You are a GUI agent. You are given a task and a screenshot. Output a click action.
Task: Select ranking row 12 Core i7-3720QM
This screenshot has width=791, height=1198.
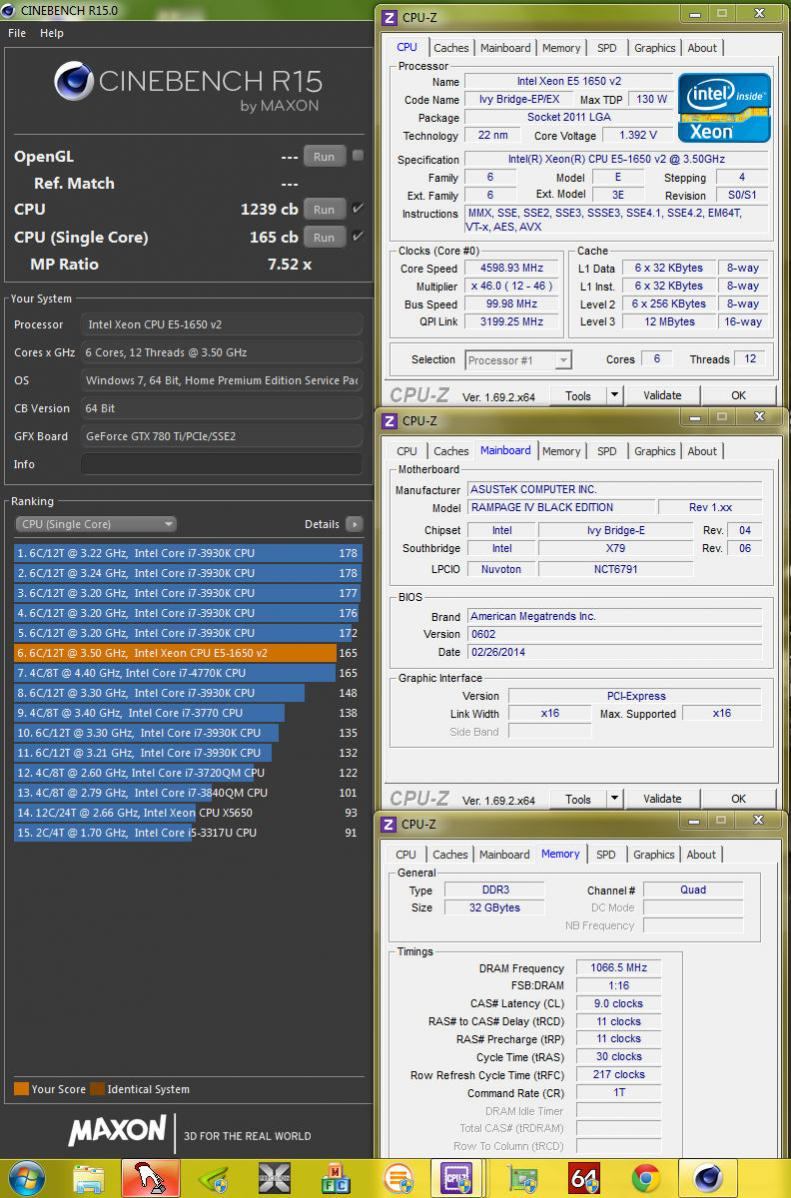[x=187, y=772]
